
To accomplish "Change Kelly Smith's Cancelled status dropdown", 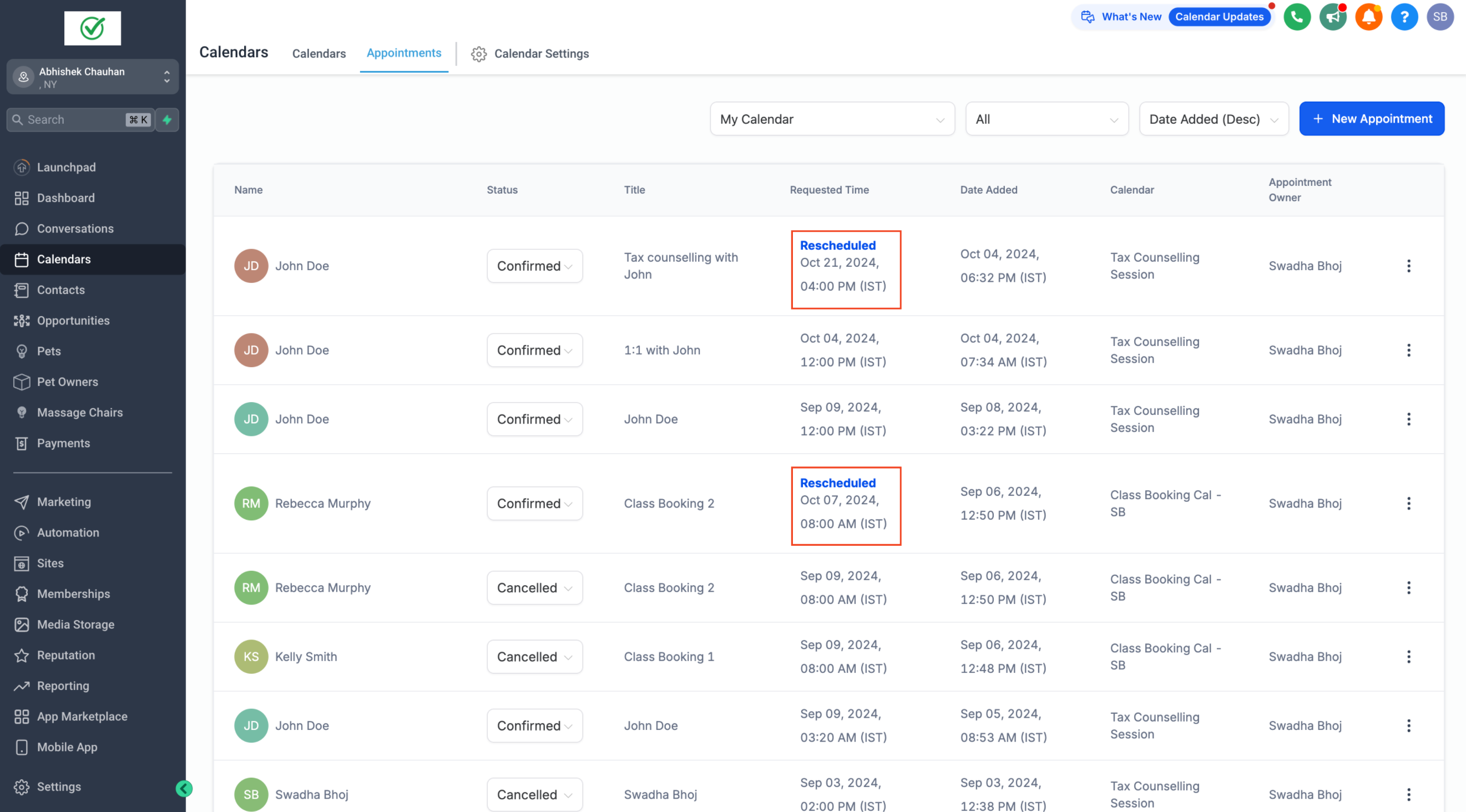I will (x=534, y=657).
